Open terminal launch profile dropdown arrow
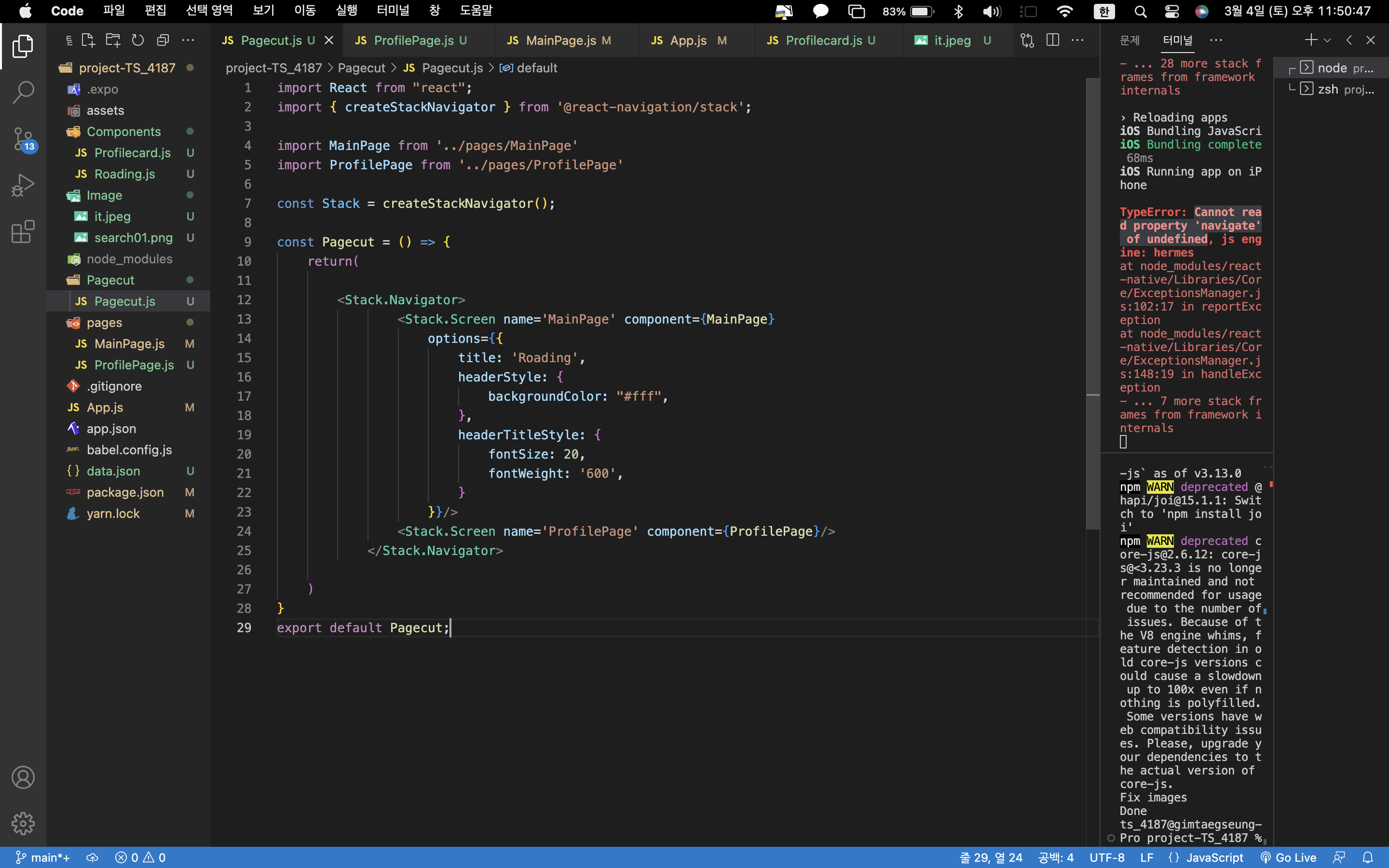Viewport: 1389px width, 868px height. click(1327, 40)
